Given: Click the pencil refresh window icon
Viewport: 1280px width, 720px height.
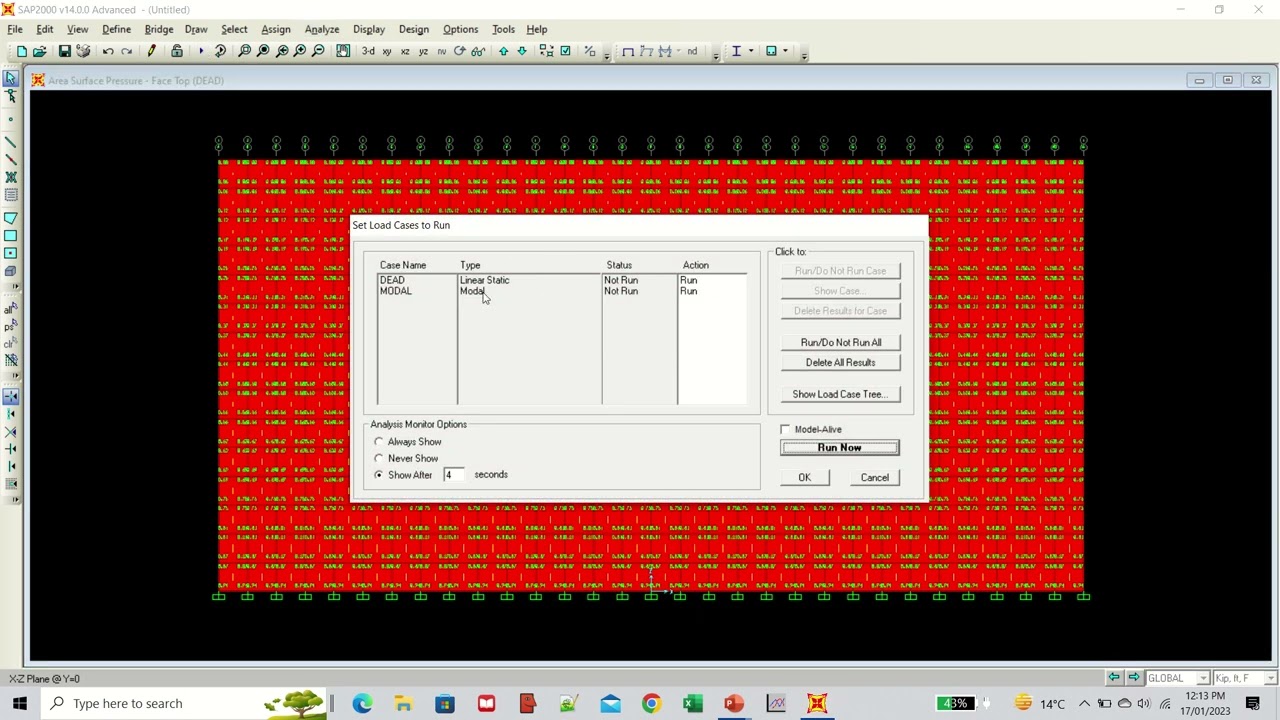Looking at the screenshot, I should pos(152,51).
